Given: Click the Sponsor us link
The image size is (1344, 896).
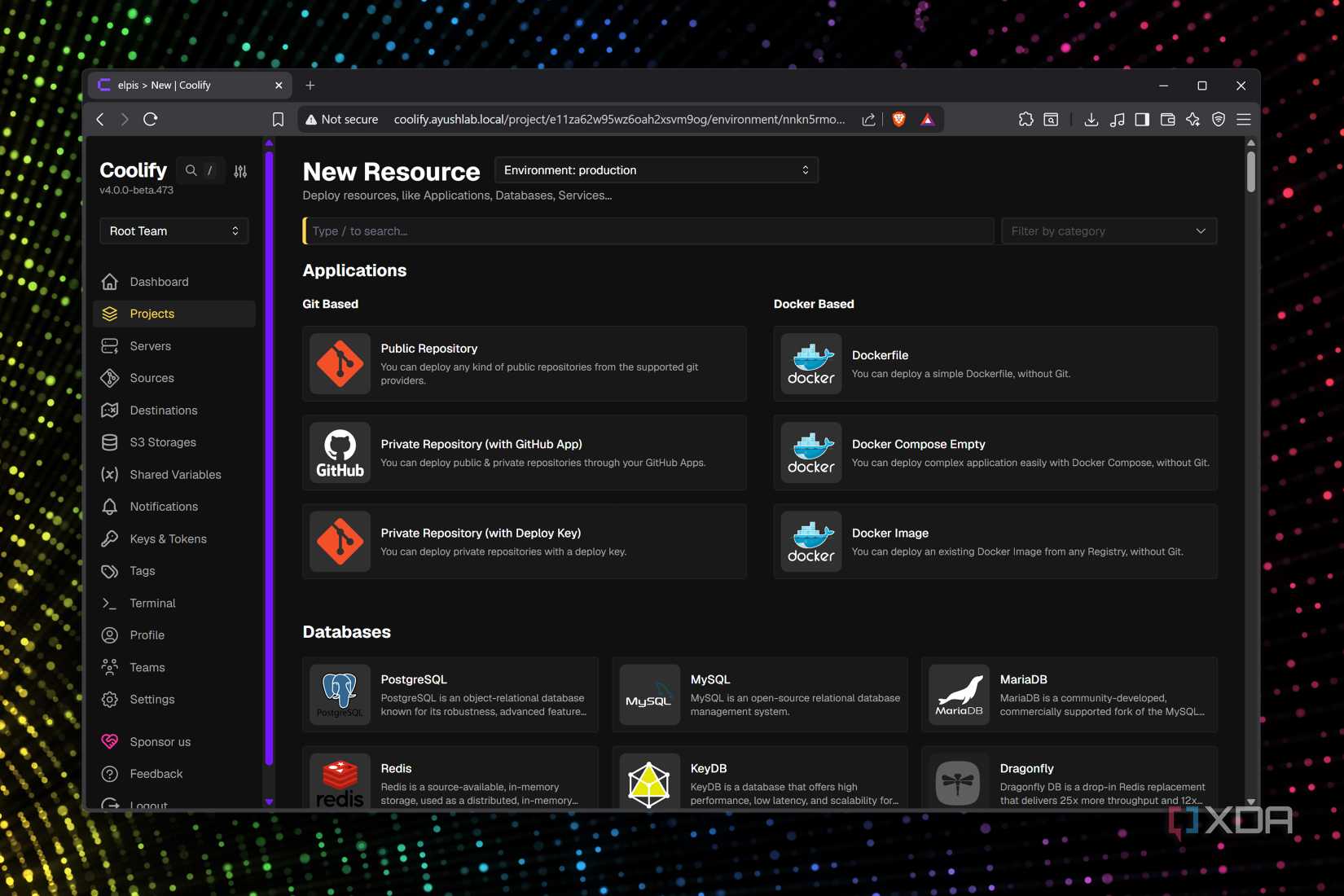Looking at the screenshot, I should pyautogui.click(x=160, y=742).
